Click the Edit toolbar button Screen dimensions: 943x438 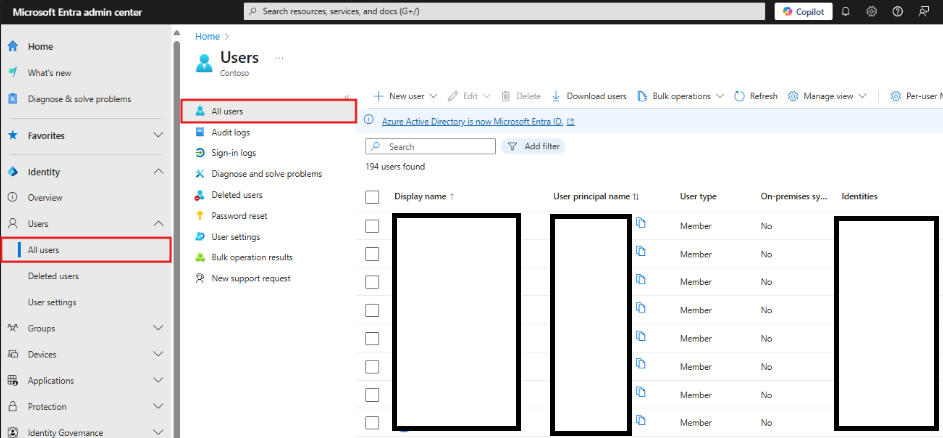(x=469, y=96)
